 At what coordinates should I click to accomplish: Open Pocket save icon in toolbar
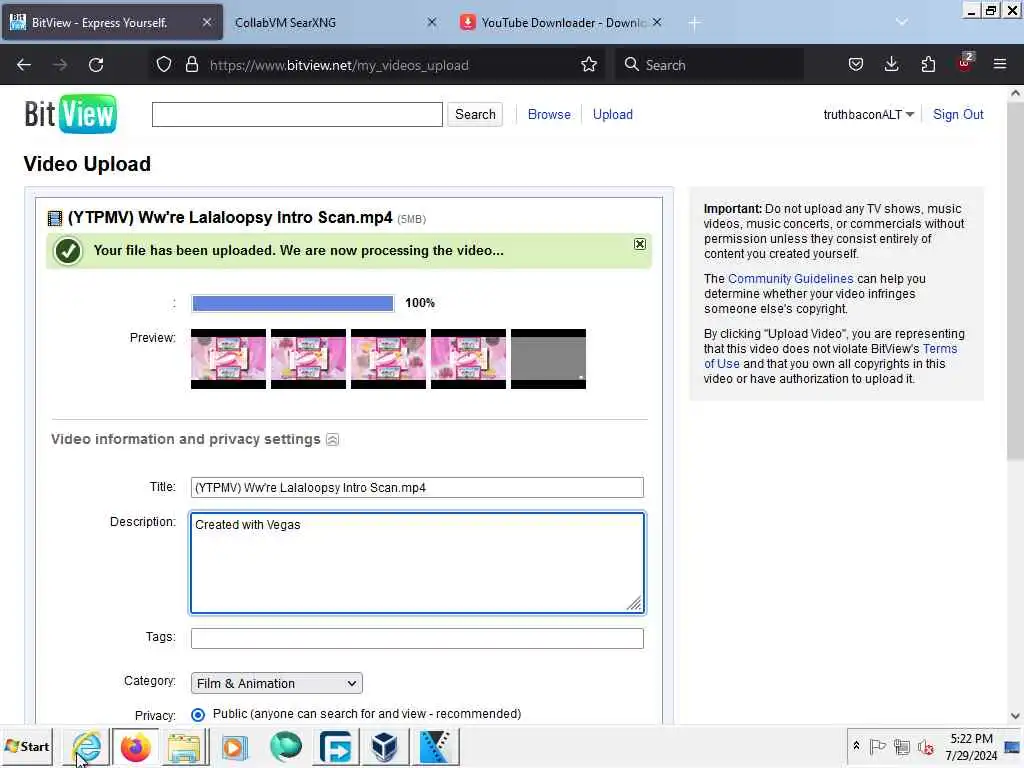tap(856, 65)
